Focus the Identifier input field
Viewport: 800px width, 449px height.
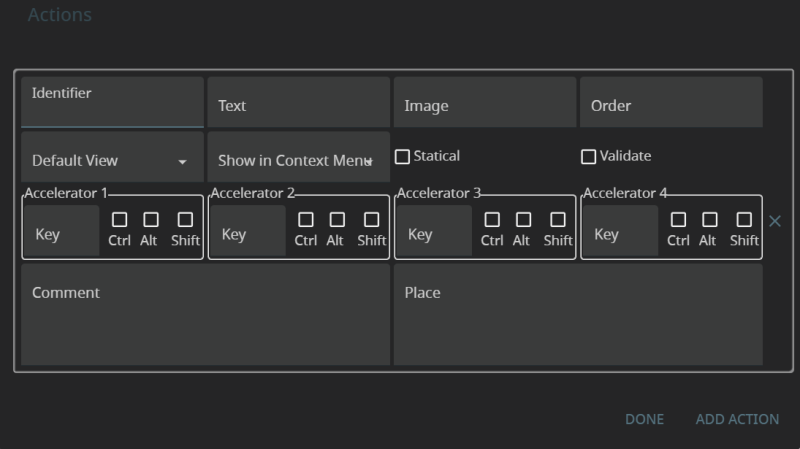[x=112, y=105]
